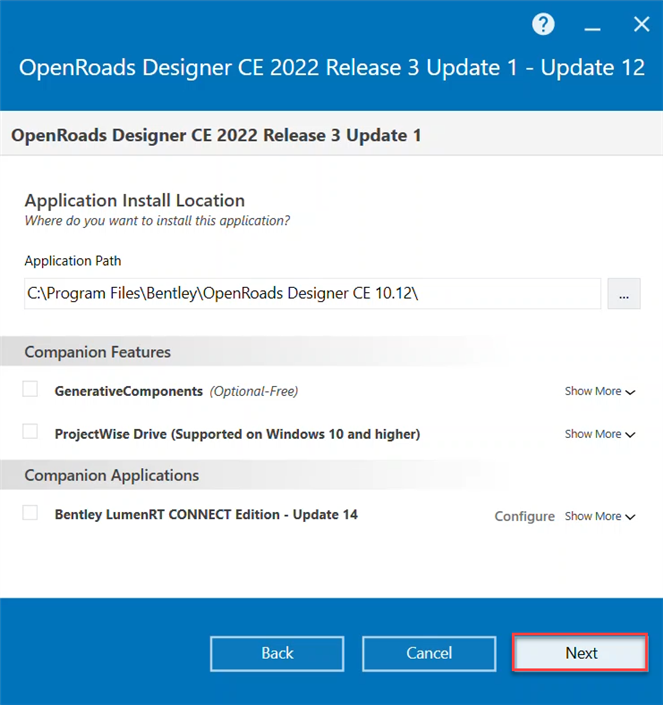Click the Companion Features section header
This screenshot has height=705, width=663.
[98, 352]
